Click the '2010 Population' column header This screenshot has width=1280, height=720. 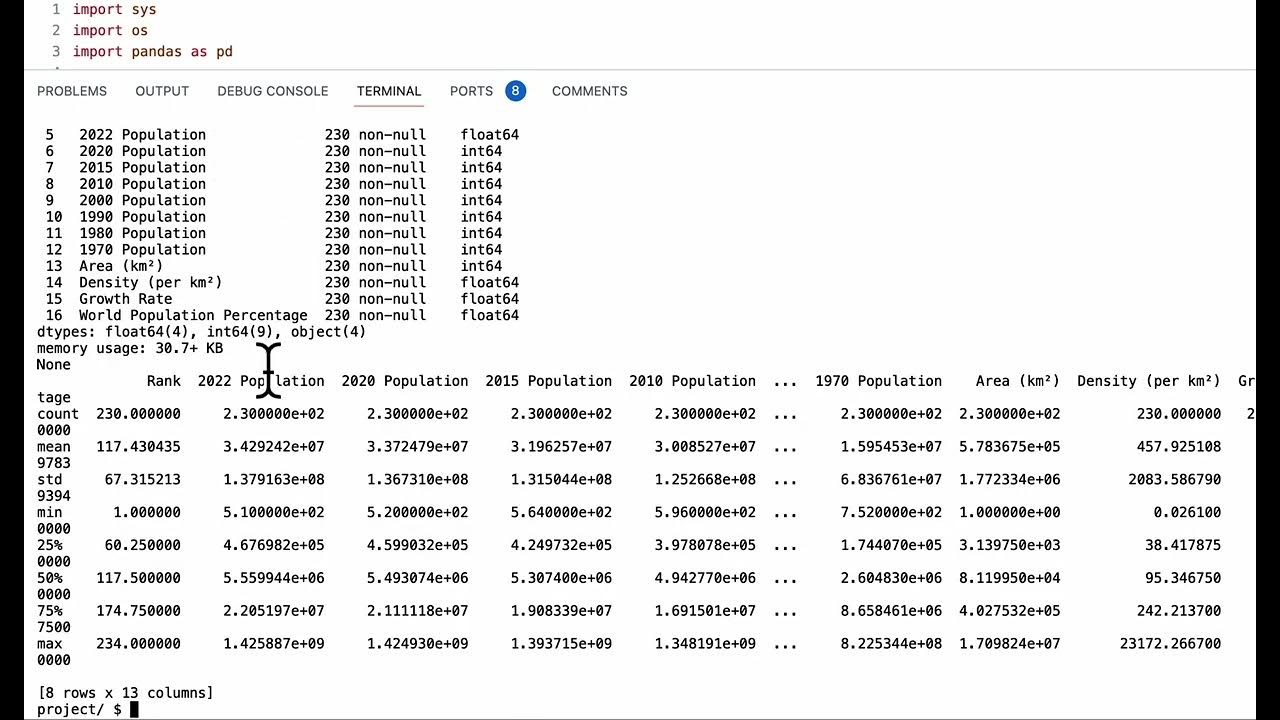coord(692,381)
